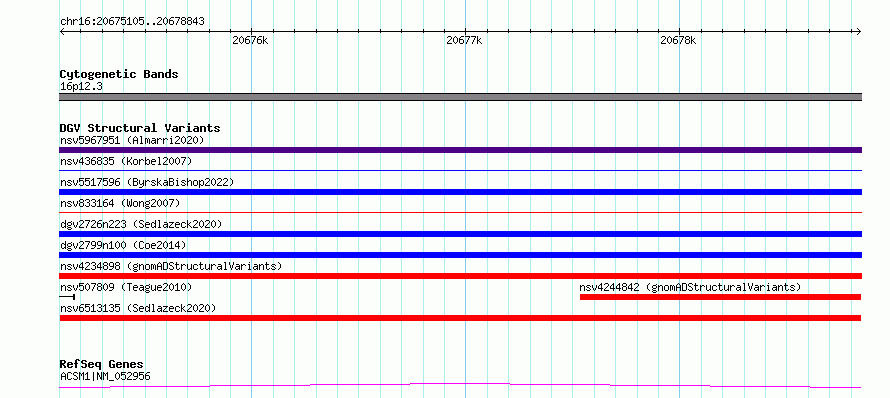Open the nsv436835 (Korbel2007) label

click(x=126, y=161)
